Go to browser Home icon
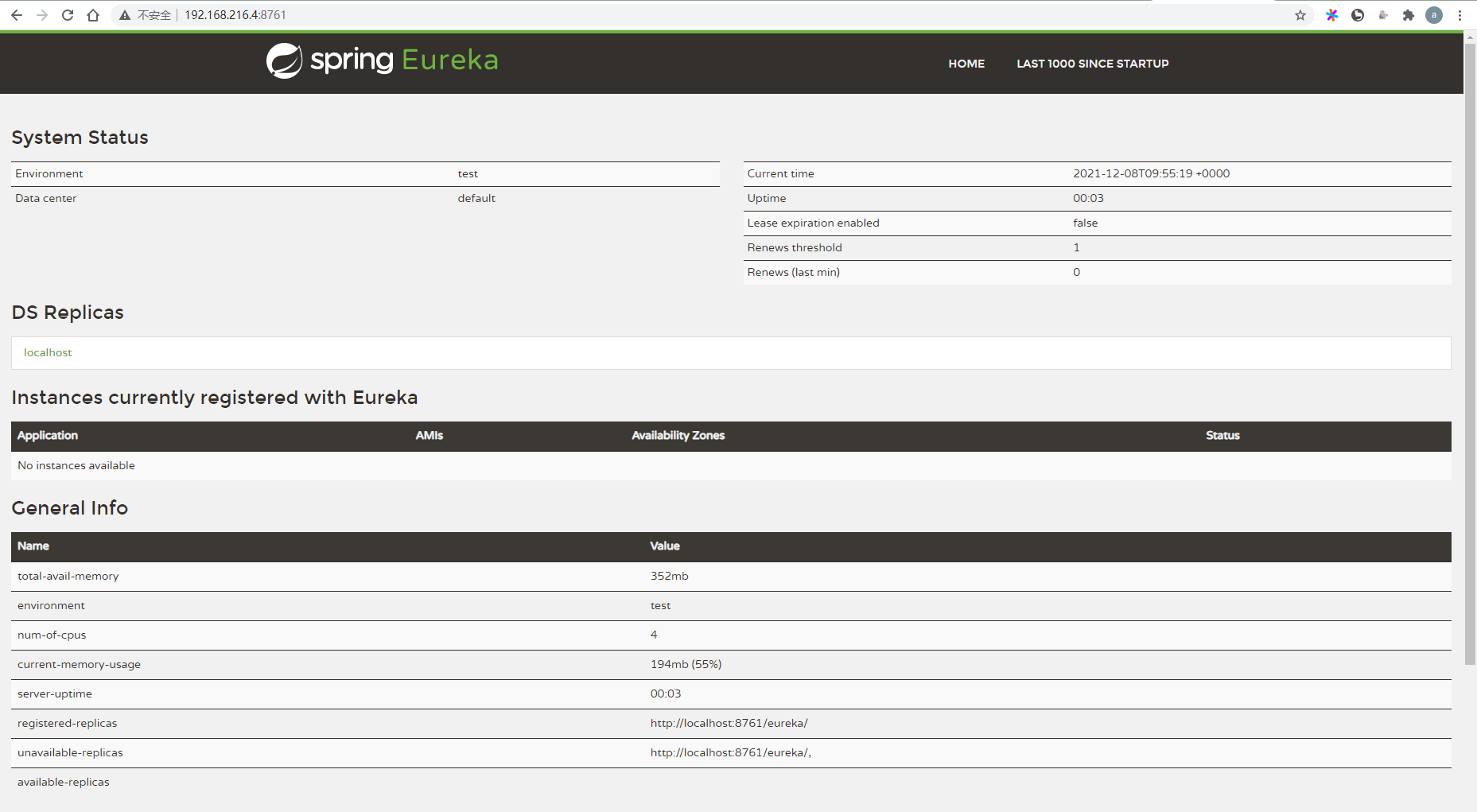Viewport: 1477px width, 812px height. 93,15
